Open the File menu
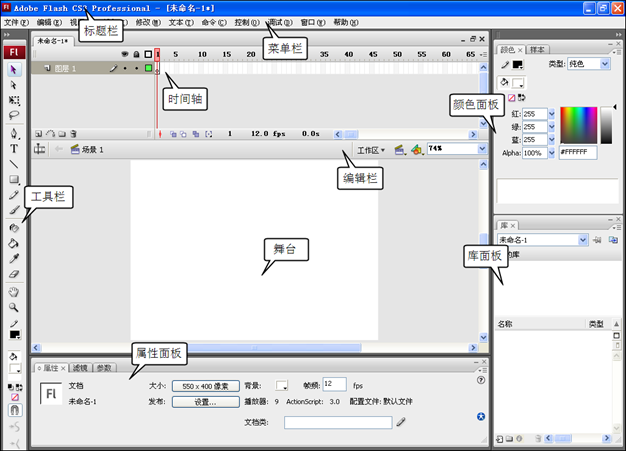The image size is (626, 451). (16, 22)
